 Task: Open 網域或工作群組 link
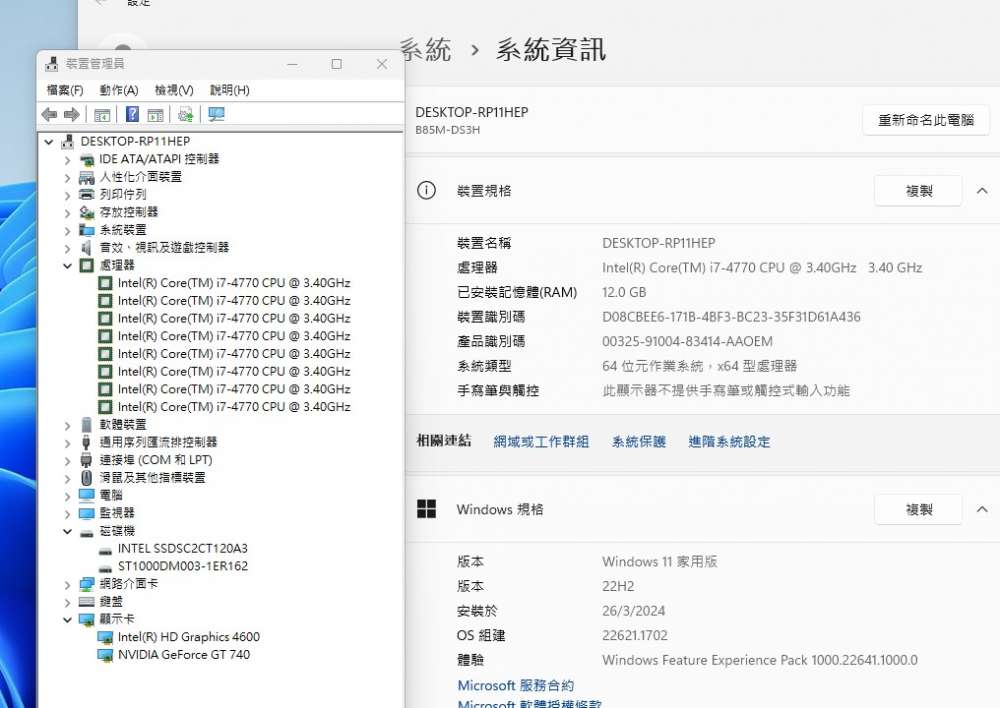pos(541,441)
